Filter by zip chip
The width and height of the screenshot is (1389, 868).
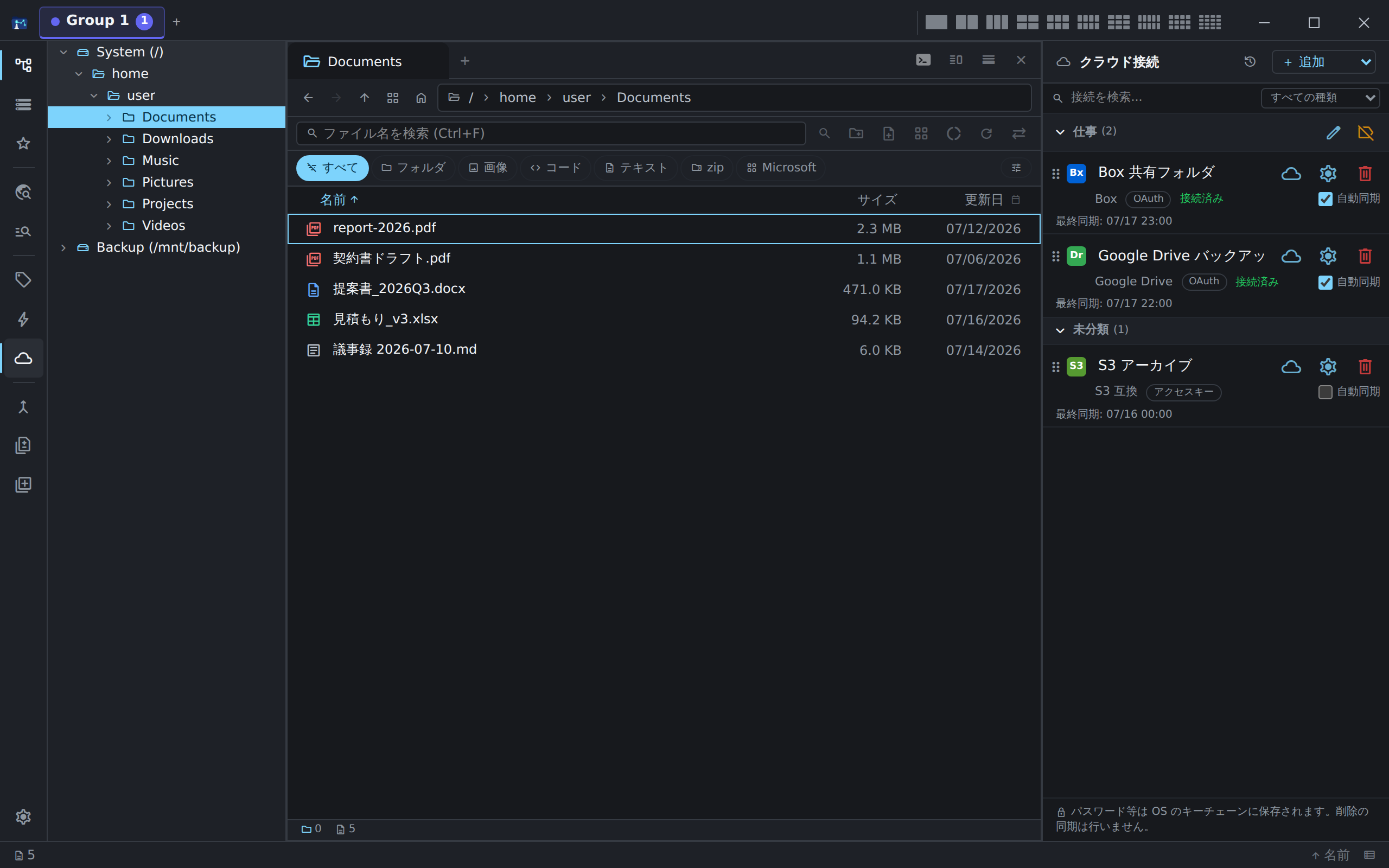coord(707,168)
